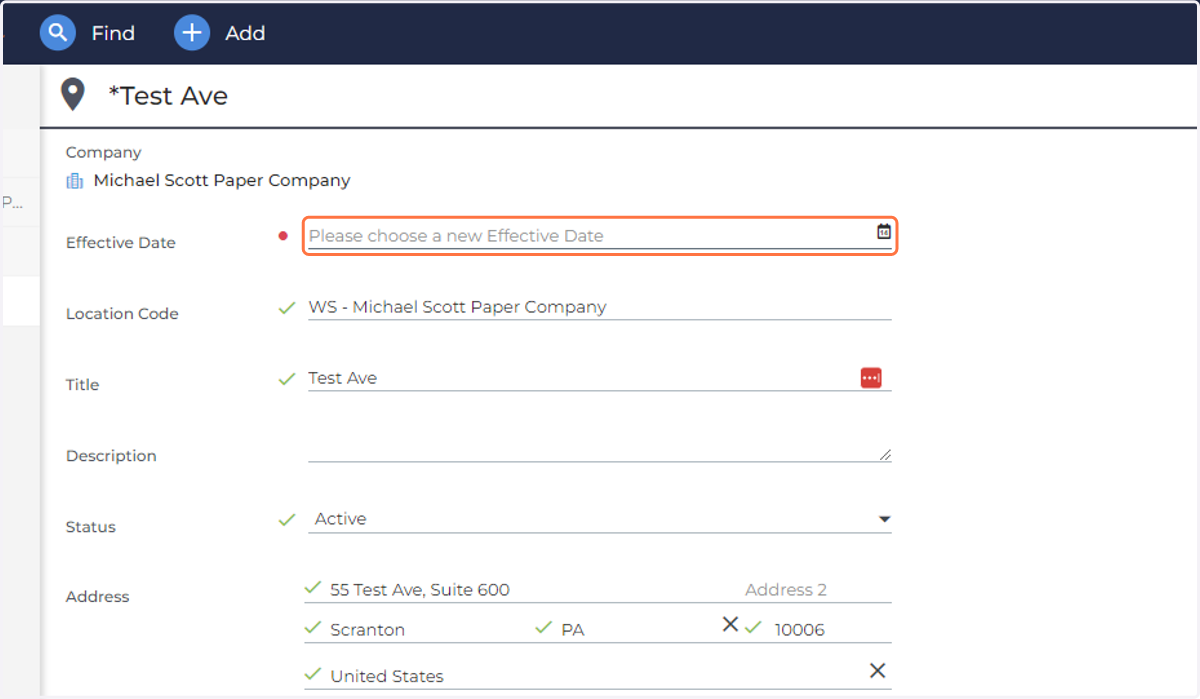Click the Location Code field
Image resolution: width=1200 pixels, height=699 pixels.
pos(599,307)
